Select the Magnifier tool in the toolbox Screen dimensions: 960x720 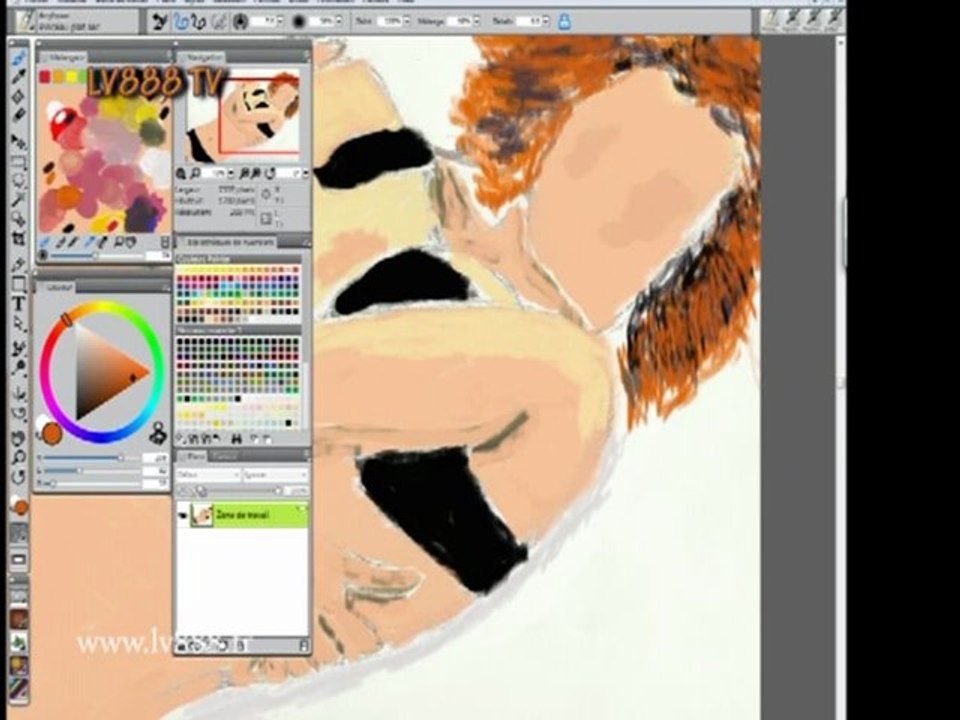(x=19, y=457)
